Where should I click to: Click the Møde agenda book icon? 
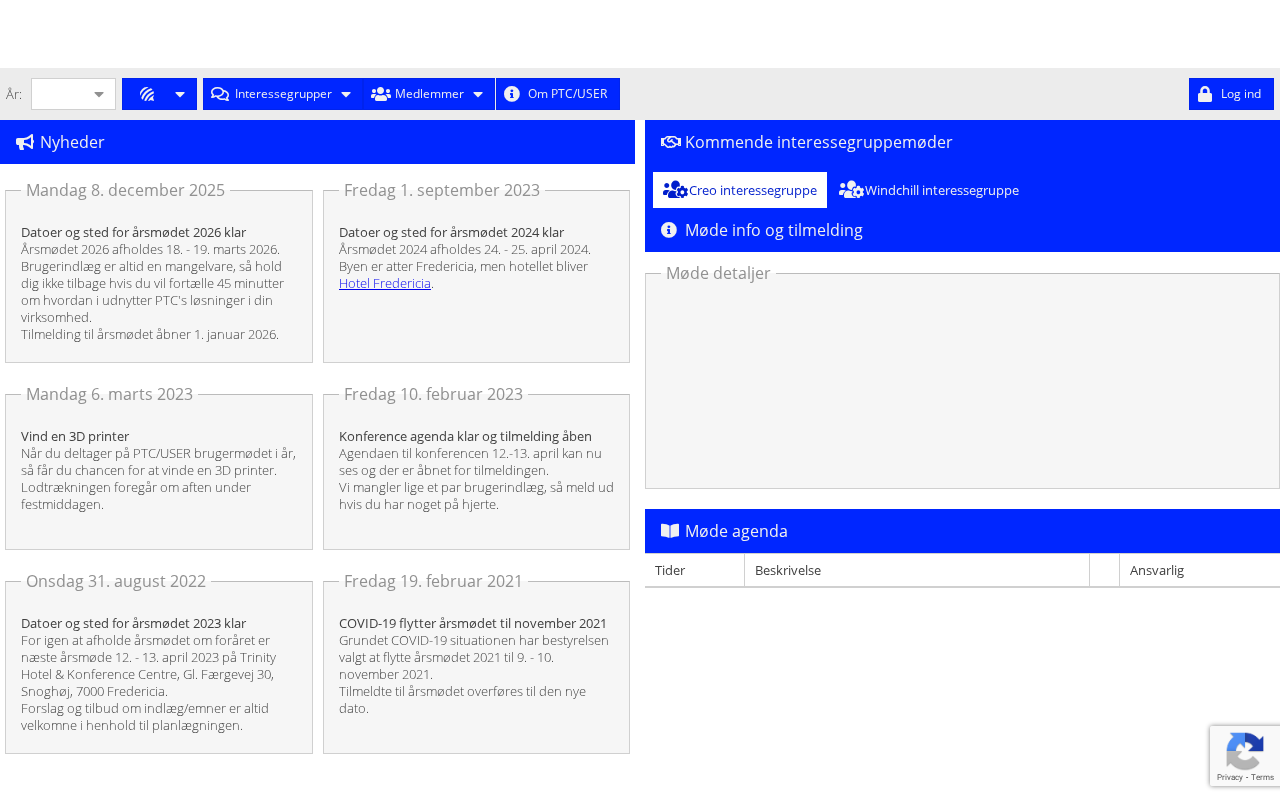tap(670, 531)
